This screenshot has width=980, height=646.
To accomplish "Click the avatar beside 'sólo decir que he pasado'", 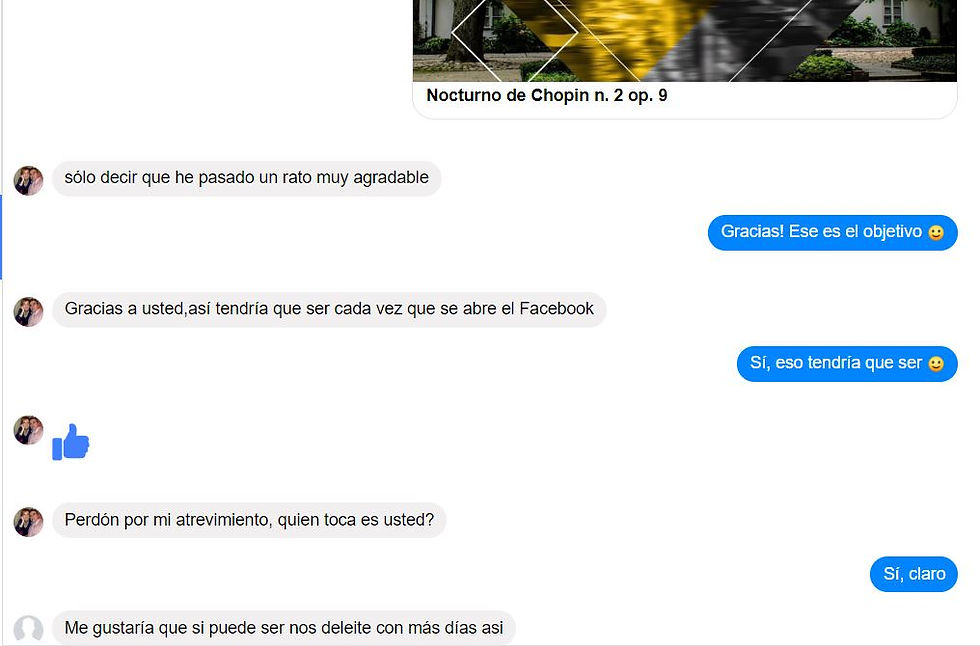I will pyautogui.click(x=29, y=181).
